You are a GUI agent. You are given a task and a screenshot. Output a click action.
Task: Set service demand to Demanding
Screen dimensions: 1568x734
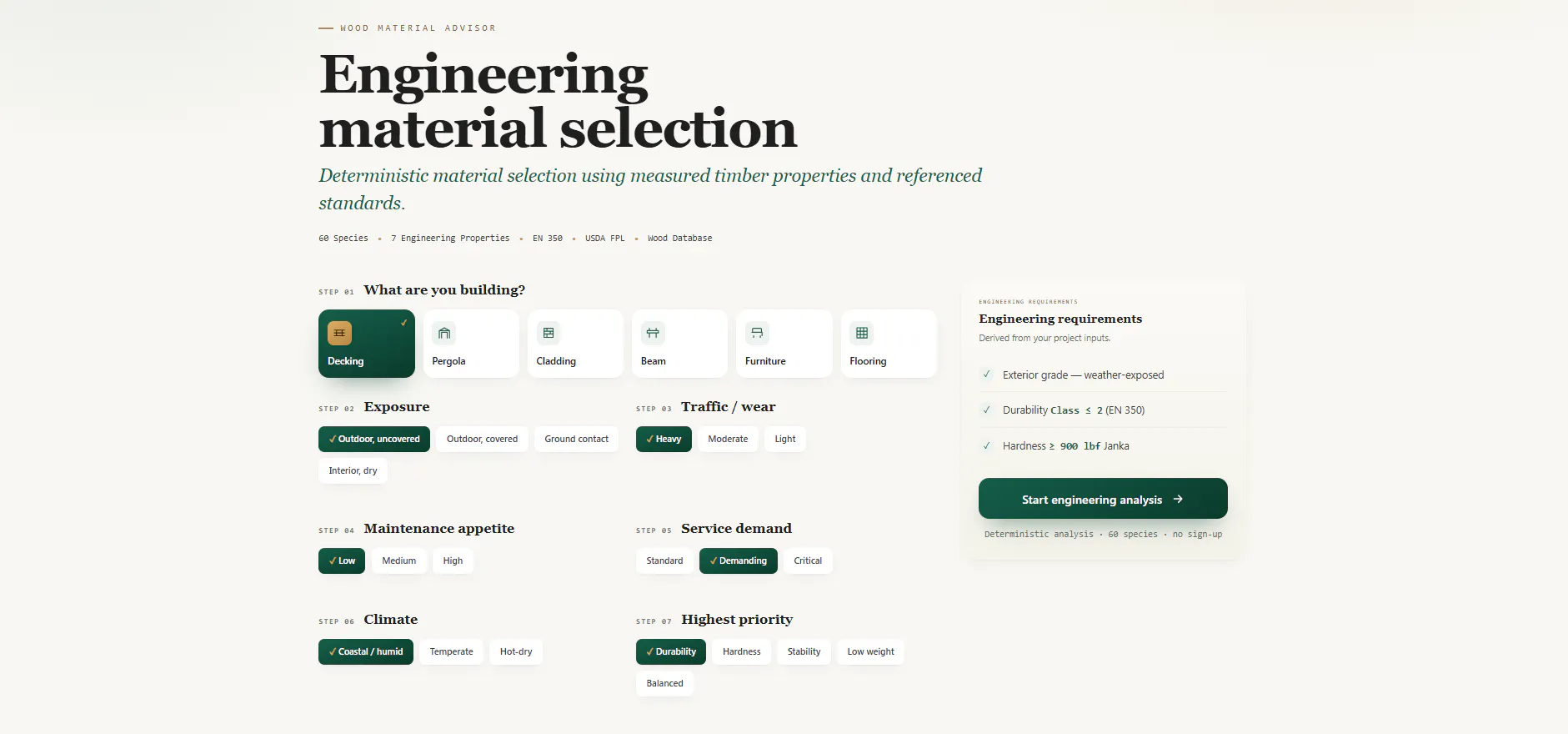click(x=739, y=561)
